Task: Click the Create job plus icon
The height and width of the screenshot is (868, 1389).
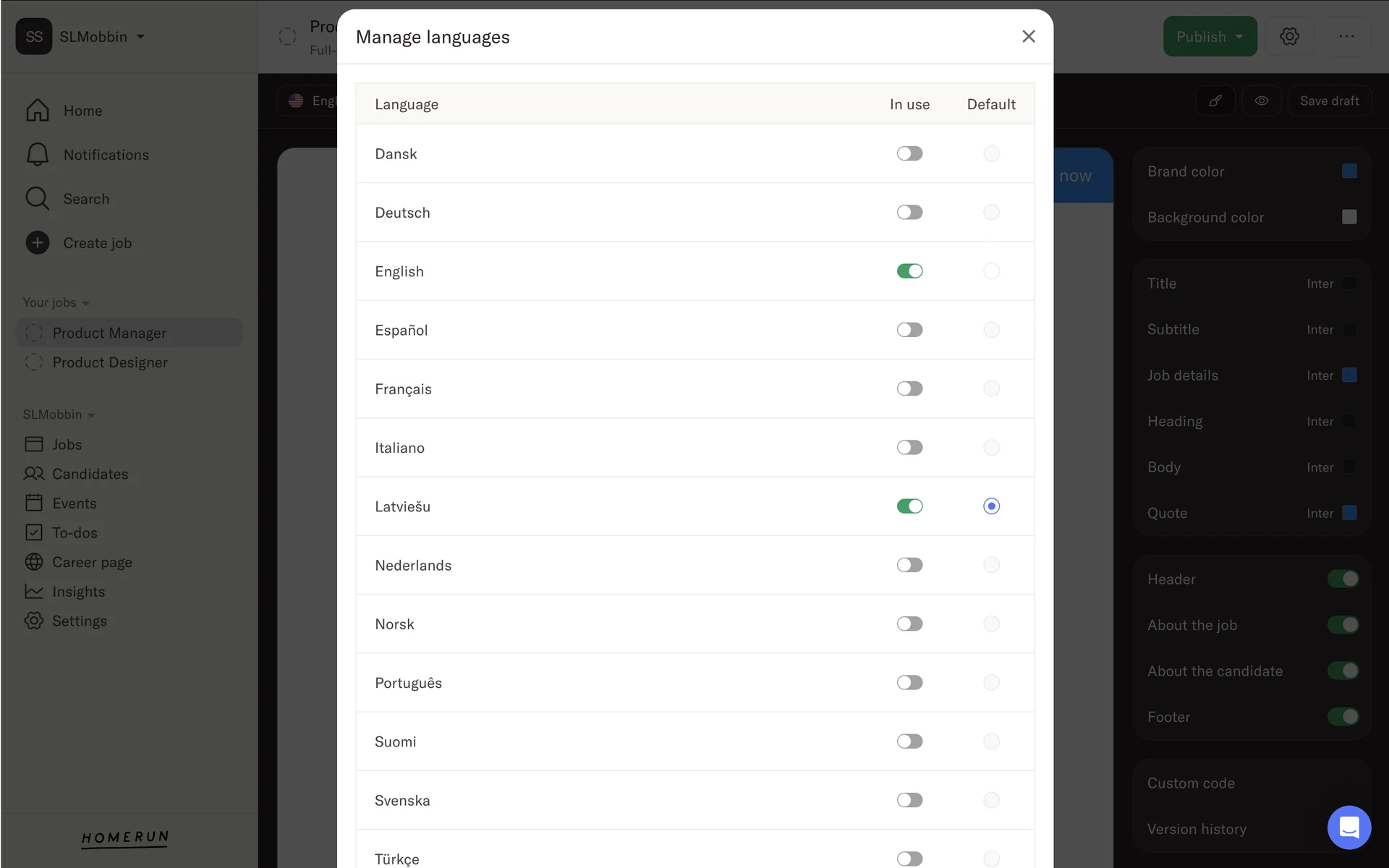Action: [38, 243]
